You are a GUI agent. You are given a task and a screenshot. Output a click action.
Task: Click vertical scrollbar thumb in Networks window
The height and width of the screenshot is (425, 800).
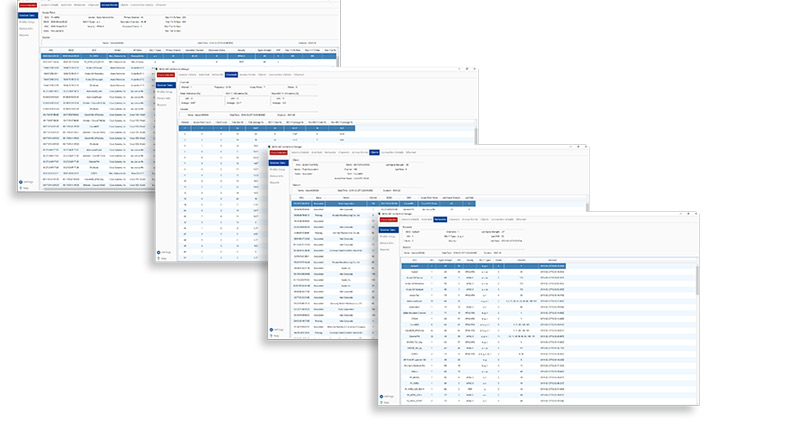coord(697,280)
